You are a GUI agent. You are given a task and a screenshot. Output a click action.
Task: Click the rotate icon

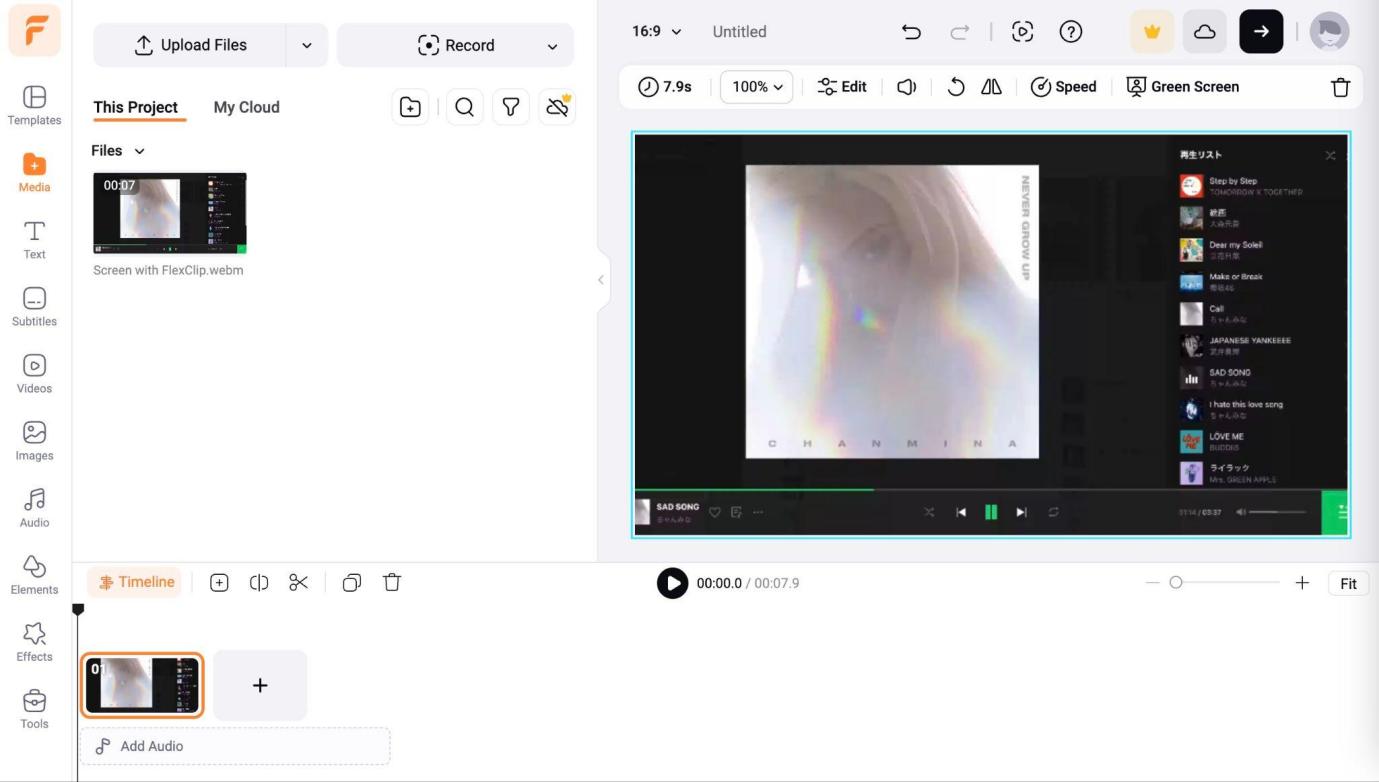click(x=956, y=87)
